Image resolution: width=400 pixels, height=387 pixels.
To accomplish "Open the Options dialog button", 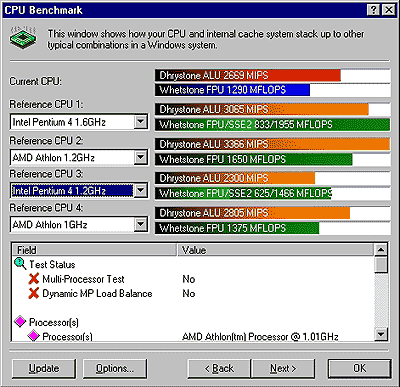I will (x=115, y=368).
